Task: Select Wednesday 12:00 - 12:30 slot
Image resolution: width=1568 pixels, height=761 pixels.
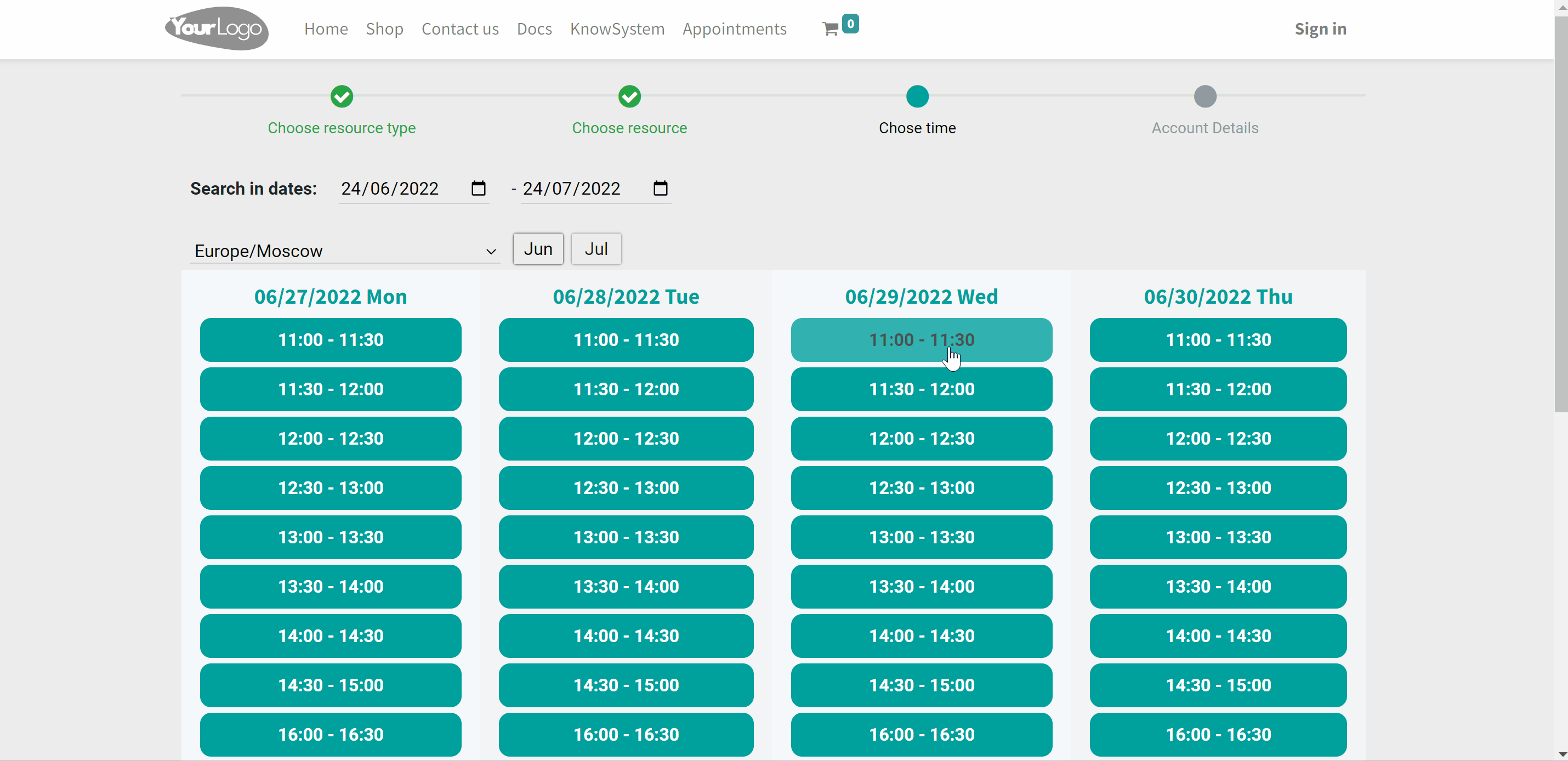Action: click(x=922, y=438)
